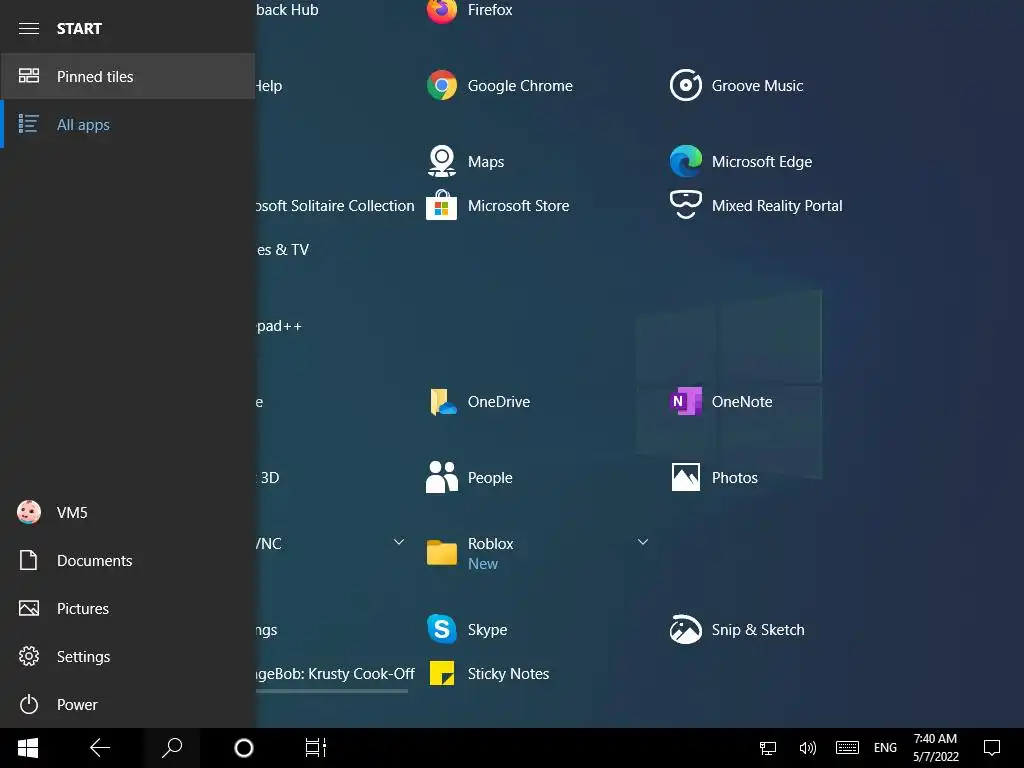Switch to Pinned tiles view
The image size is (1024, 768).
[x=127, y=76]
